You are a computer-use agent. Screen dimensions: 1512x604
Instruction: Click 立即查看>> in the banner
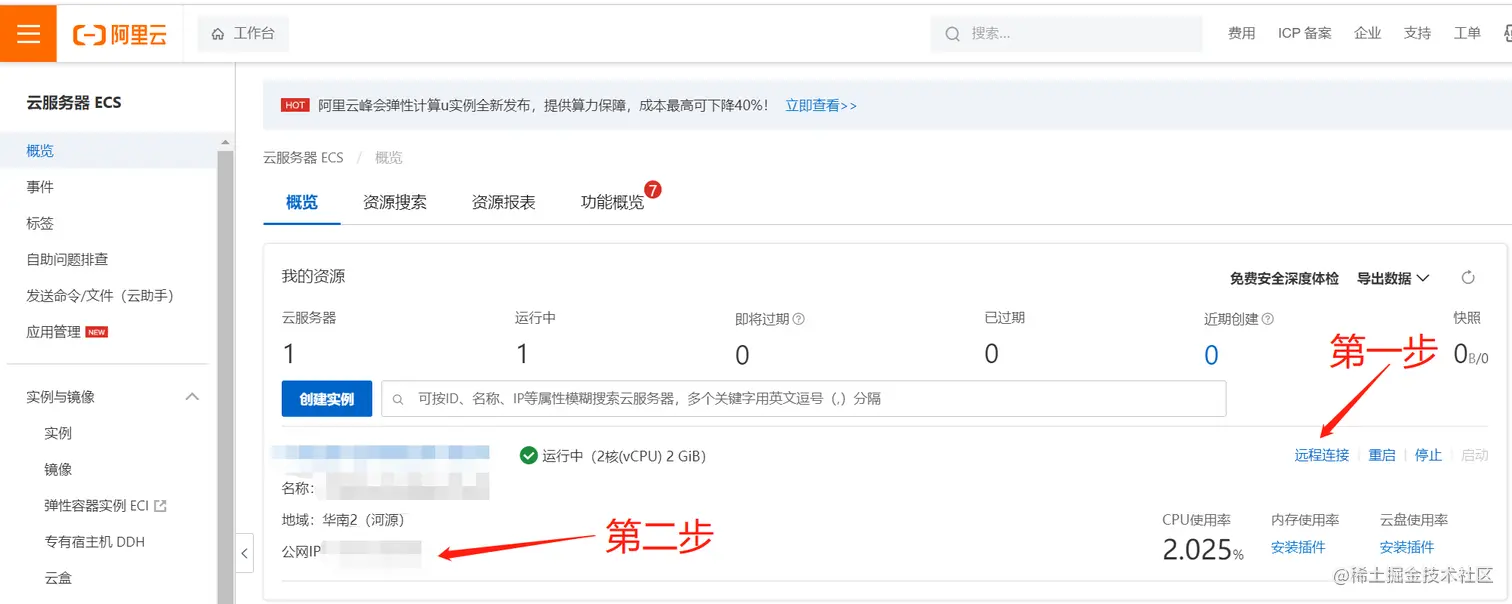coord(821,105)
